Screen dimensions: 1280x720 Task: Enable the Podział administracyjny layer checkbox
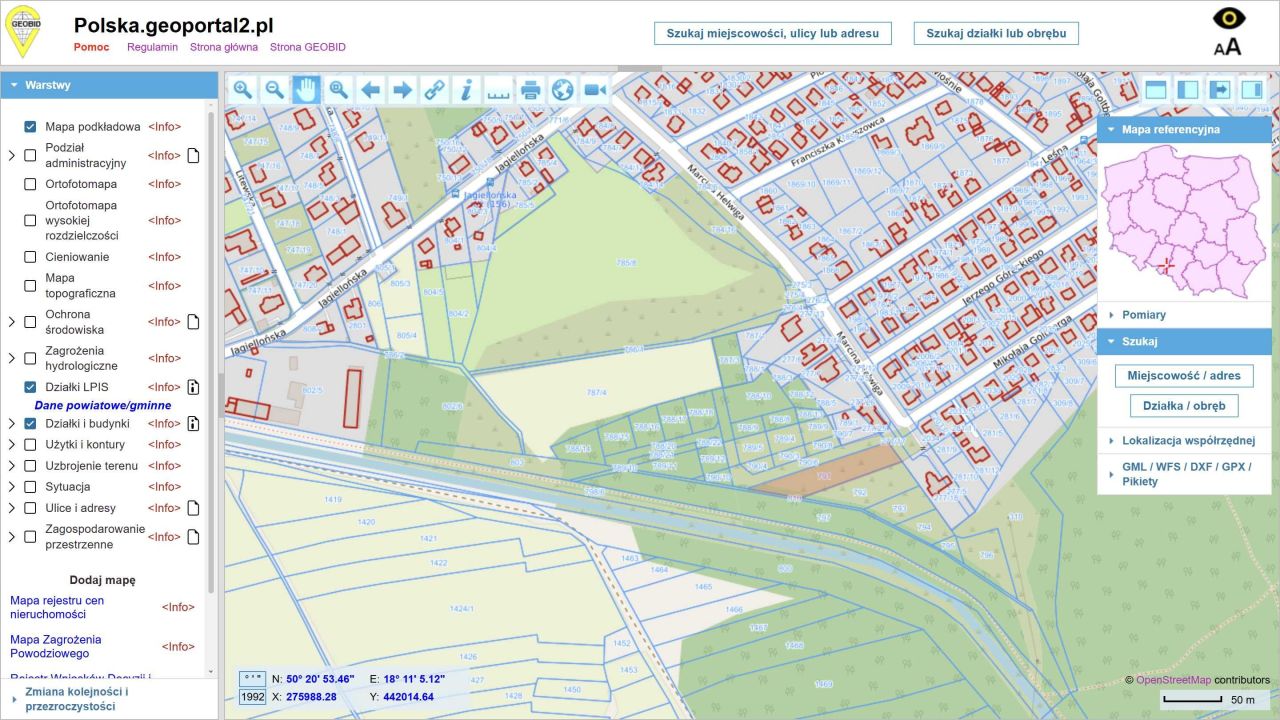pos(30,155)
